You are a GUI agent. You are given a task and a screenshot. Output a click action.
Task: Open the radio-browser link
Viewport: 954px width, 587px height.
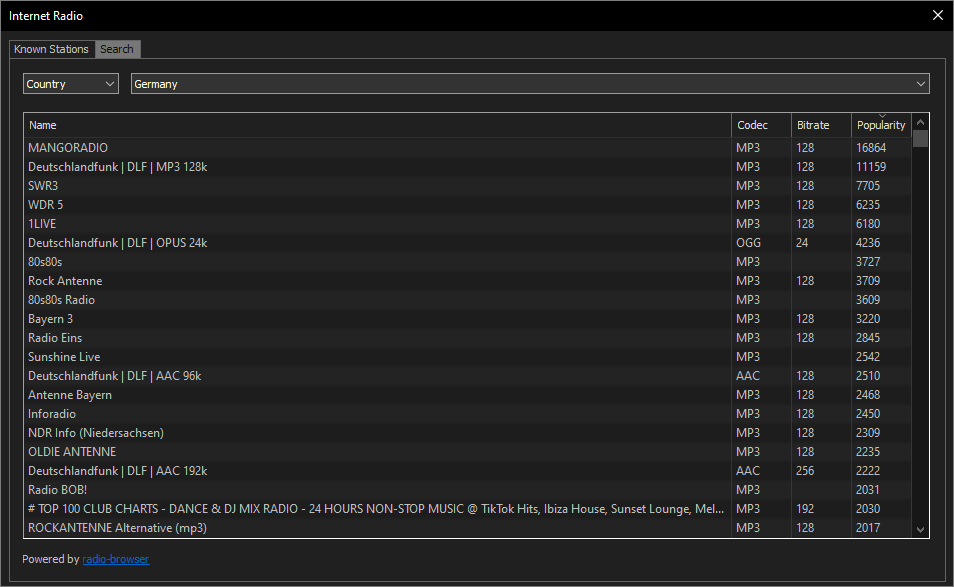coord(115,559)
